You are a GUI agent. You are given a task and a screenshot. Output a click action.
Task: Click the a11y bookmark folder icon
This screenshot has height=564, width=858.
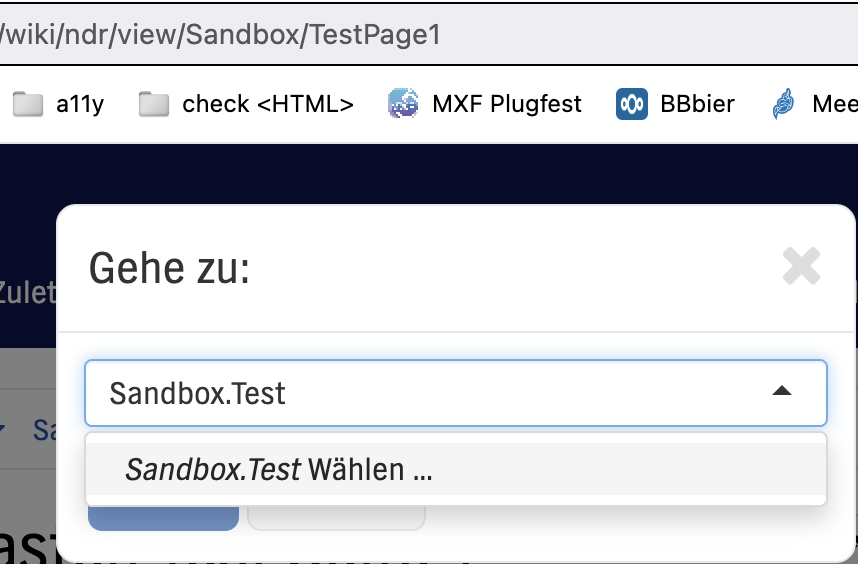tap(28, 104)
